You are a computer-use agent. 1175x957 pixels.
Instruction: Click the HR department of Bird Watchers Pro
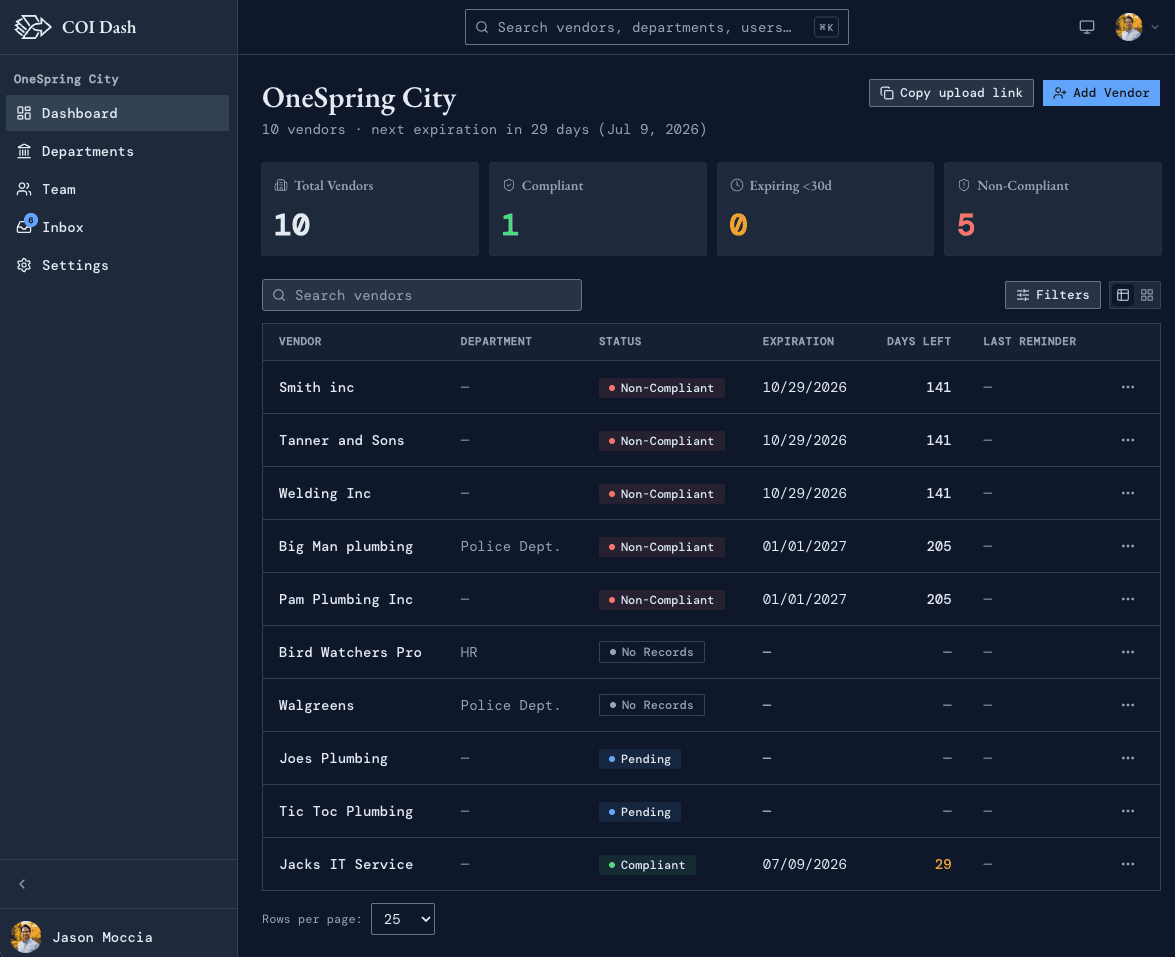coord(468,653)
